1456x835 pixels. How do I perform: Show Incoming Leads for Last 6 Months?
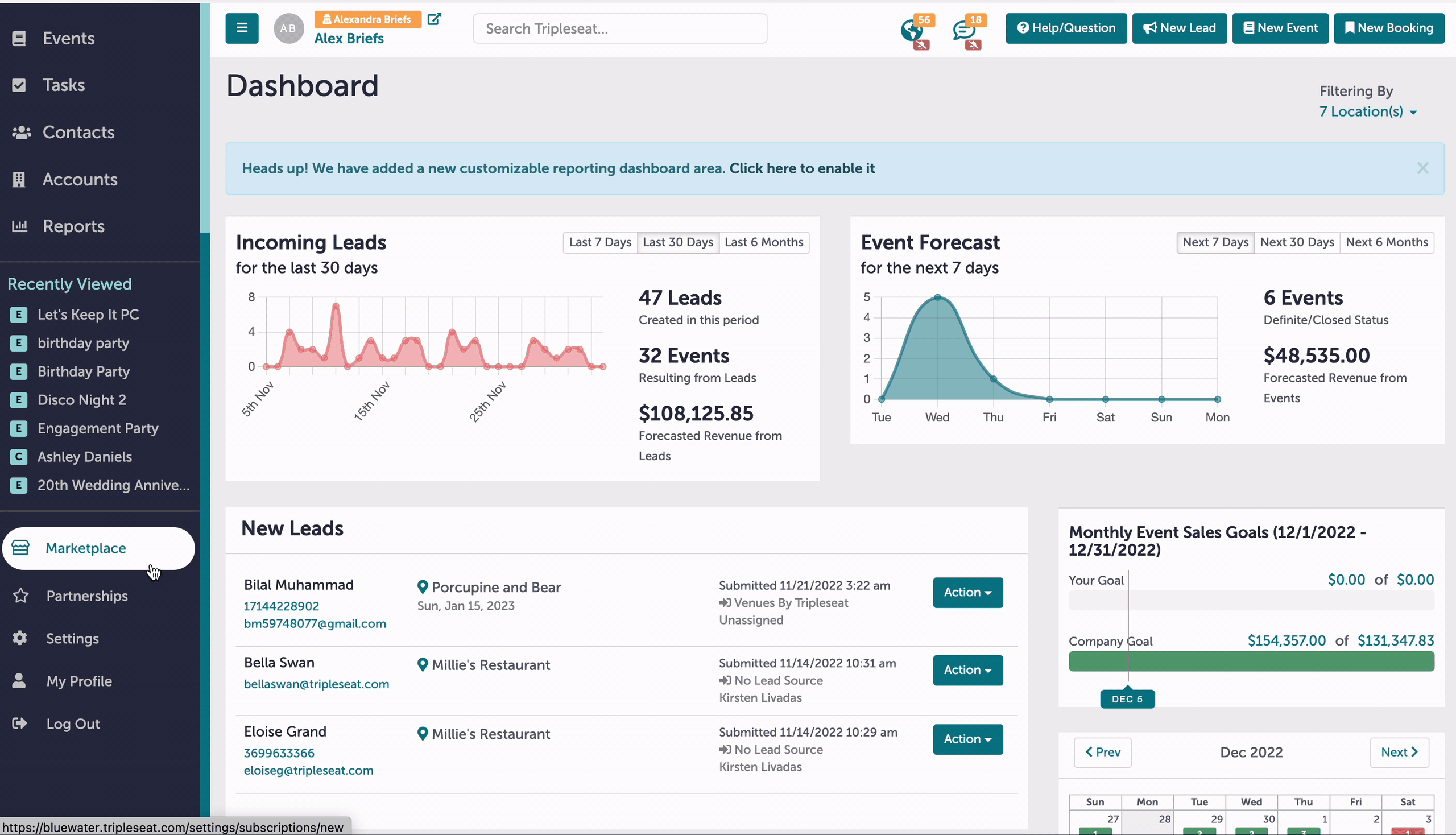pyautogui.click(x=764, y=242)
